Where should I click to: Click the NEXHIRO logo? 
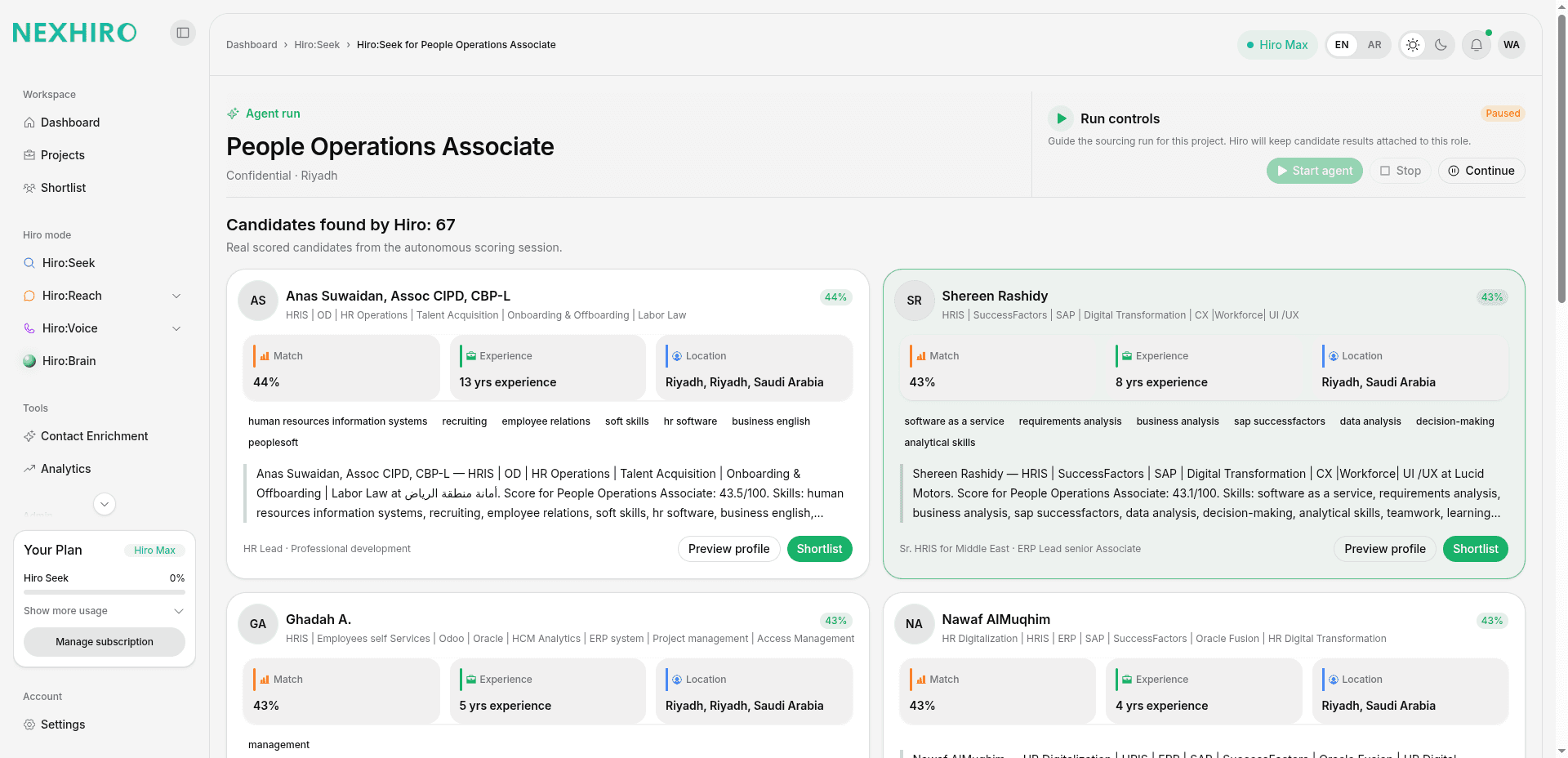click(74, 33)
